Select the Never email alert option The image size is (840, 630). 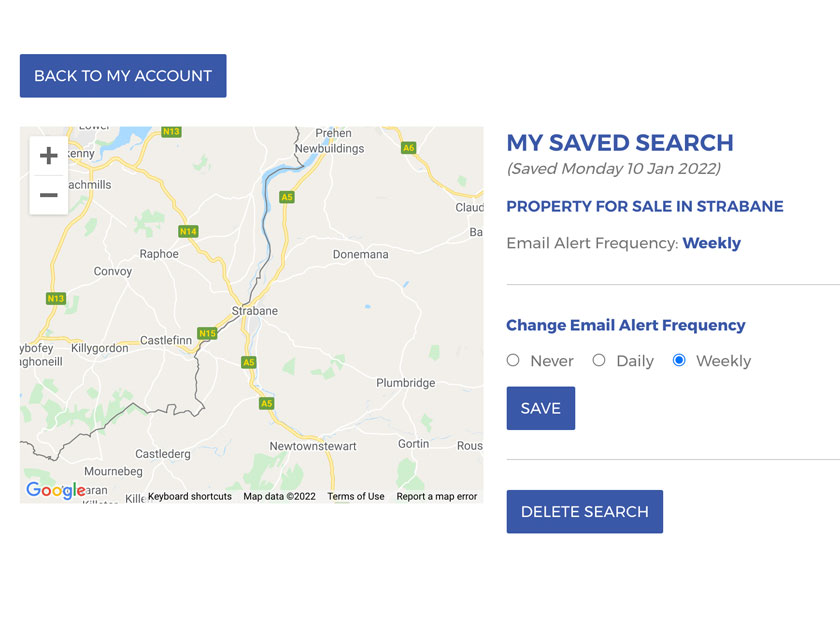click(x=513, y=360)
